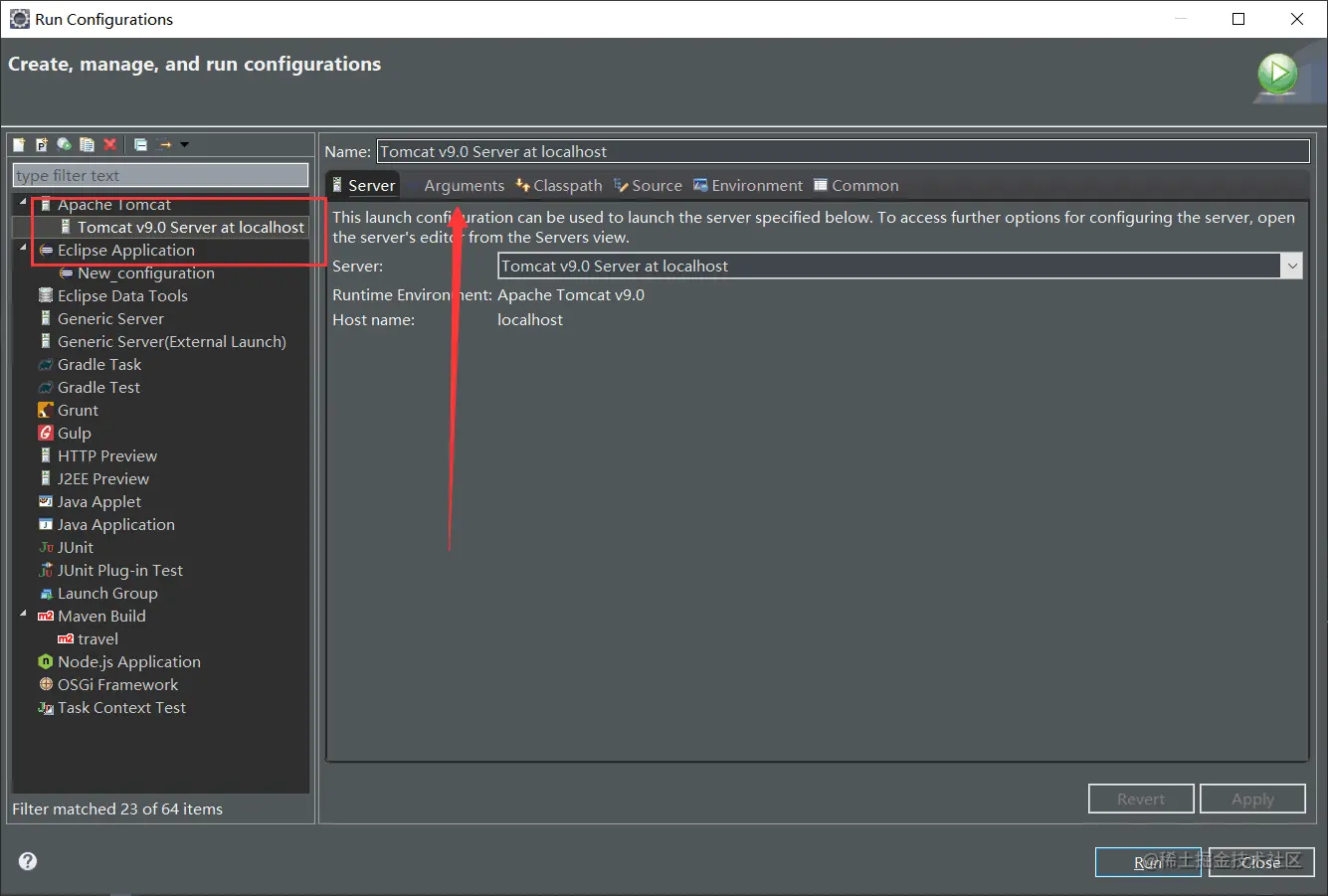Viewport: 1328px width, 896px height.
Task: Click the Task Context Test icon
Action: (x=46, y=707)
